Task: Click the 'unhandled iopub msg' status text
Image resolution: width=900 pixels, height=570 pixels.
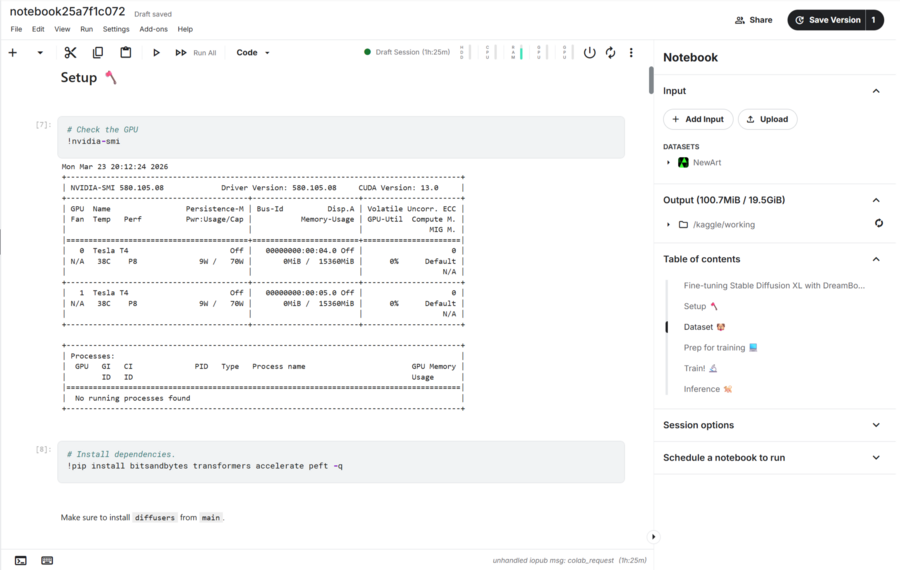Action: pyautogui.click(x=553, y=560)
